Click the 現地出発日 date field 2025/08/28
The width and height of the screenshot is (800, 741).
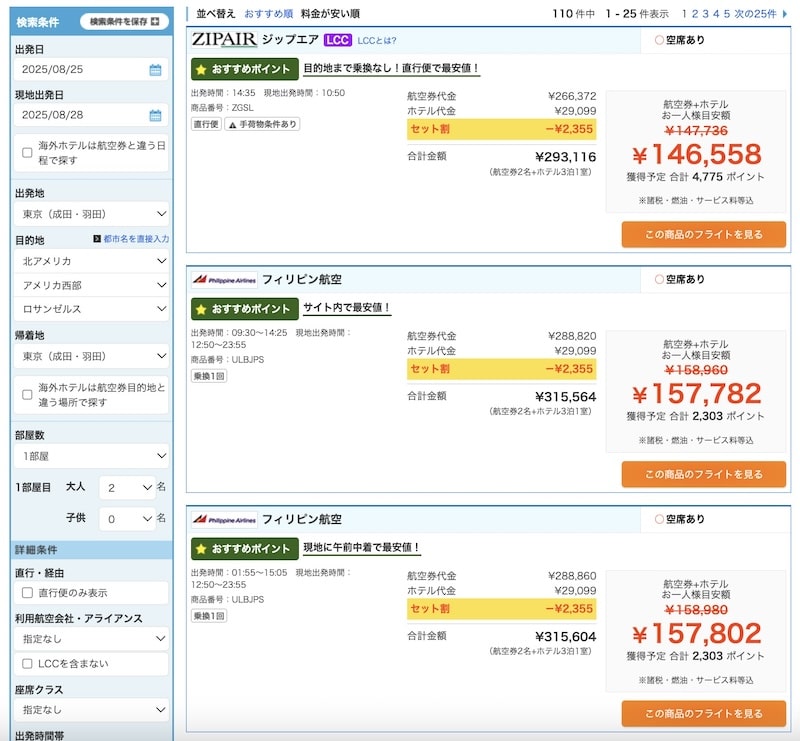click(91, 115)
